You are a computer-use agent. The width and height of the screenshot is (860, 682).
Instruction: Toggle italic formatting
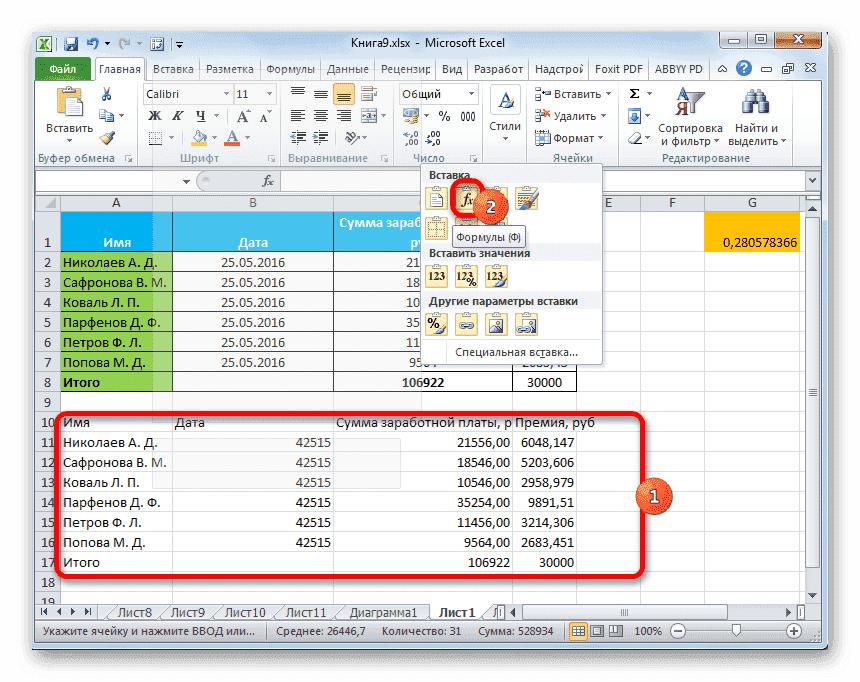178,116
